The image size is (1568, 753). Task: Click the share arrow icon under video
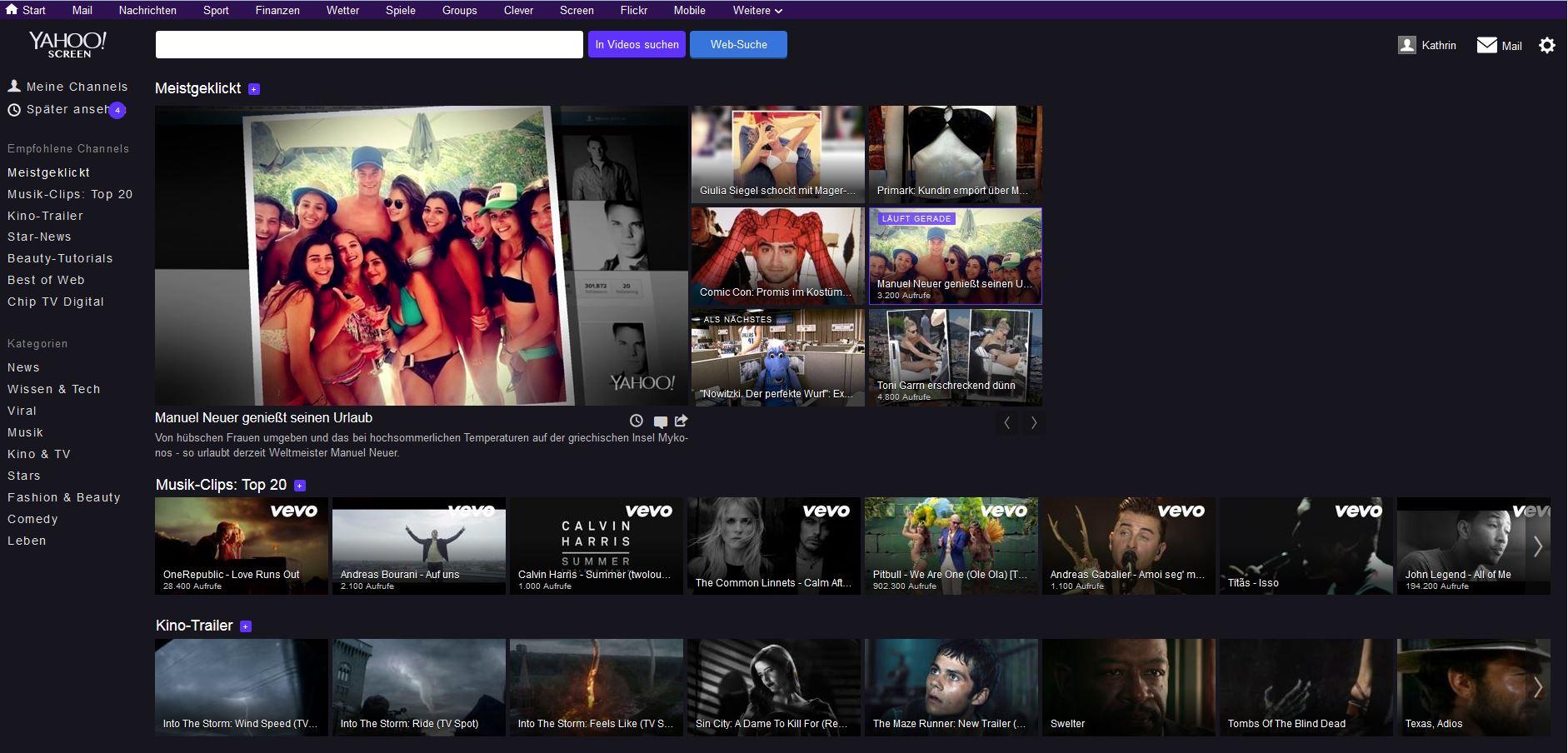682,421
